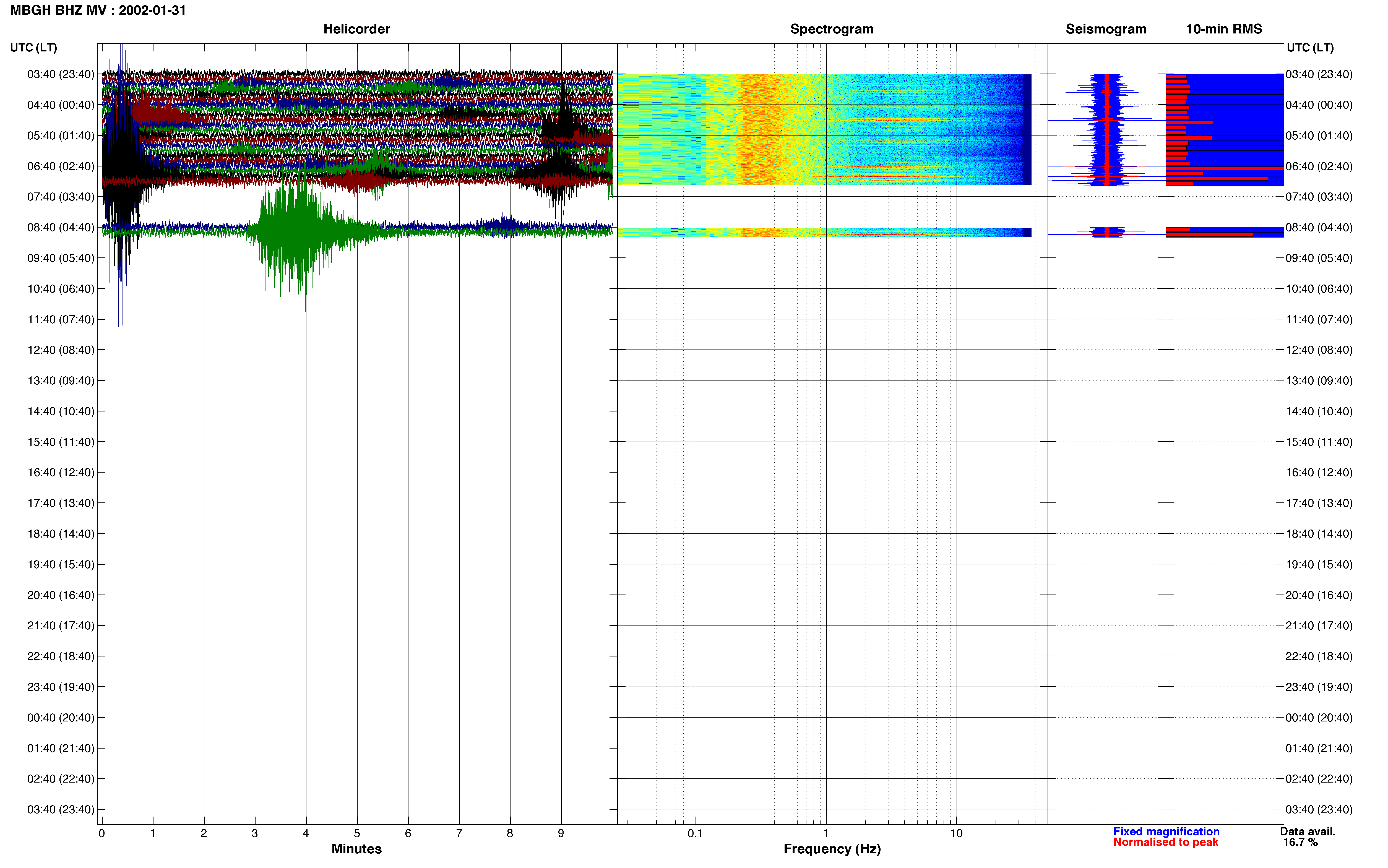Click minute tick label '7' on helicorder
1388x868 pixels.
[x=459, y=833]
